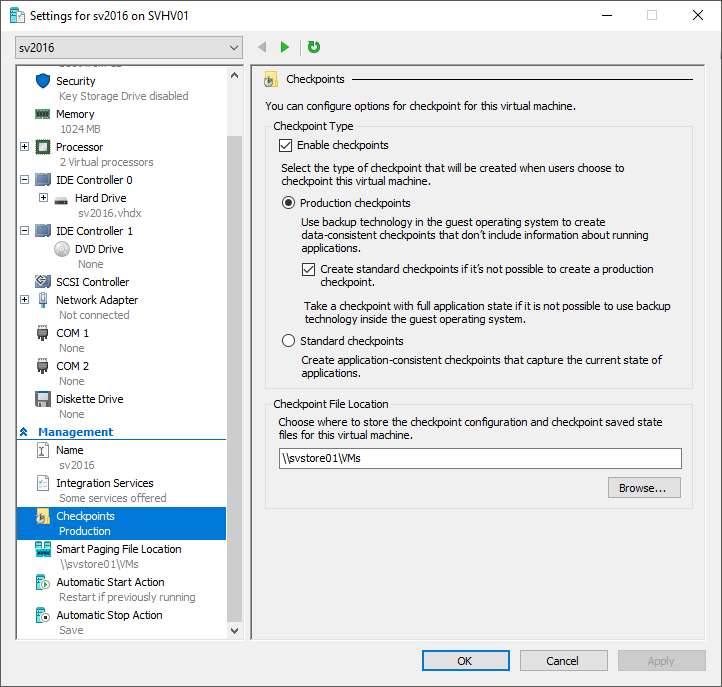Click the COM 1 port icon
Screen dimensions: 722x687
coord(42,333)
